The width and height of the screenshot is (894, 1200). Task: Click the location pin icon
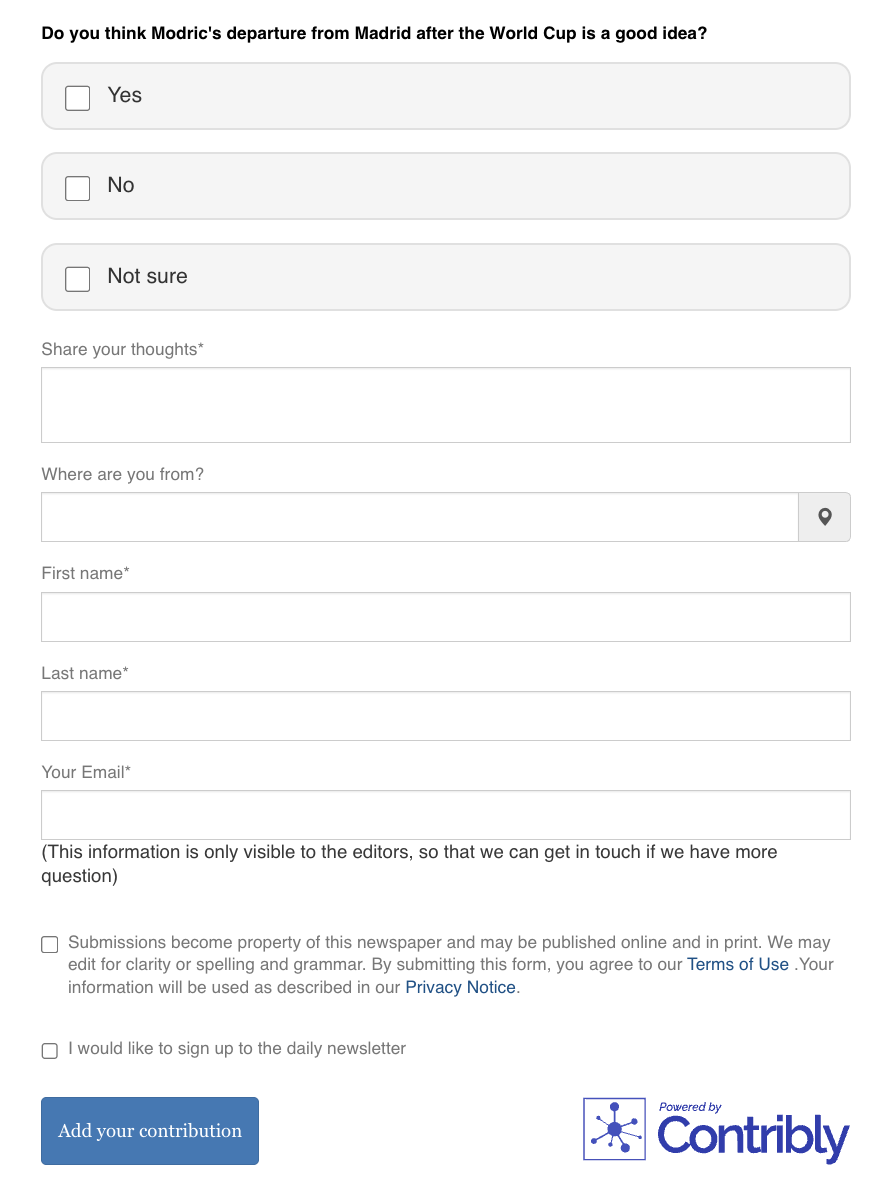point(824,517)
